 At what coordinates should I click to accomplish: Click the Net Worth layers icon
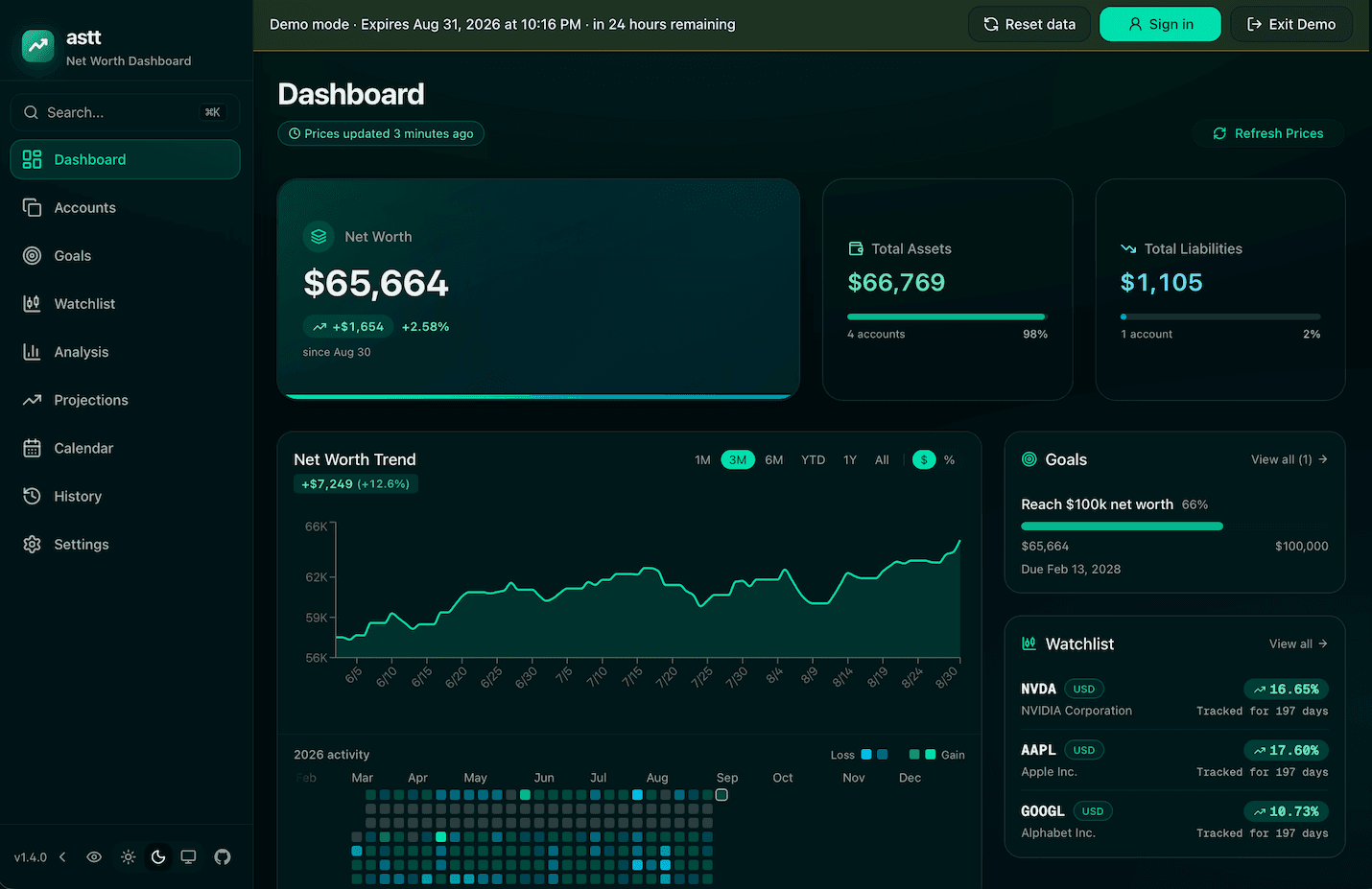tap(319, 237)
